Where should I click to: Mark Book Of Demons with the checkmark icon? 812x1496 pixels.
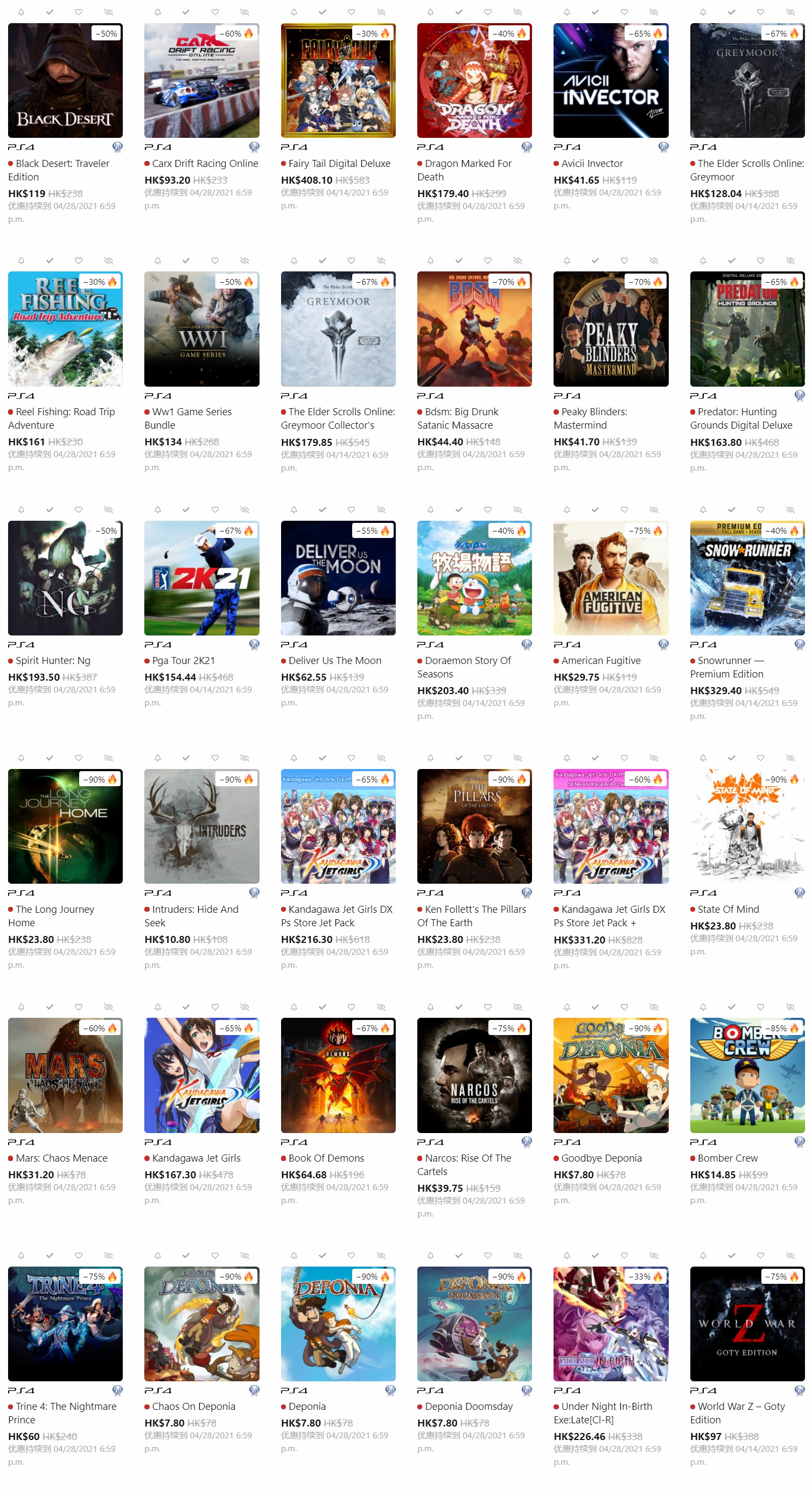[x=323, y=1007]
